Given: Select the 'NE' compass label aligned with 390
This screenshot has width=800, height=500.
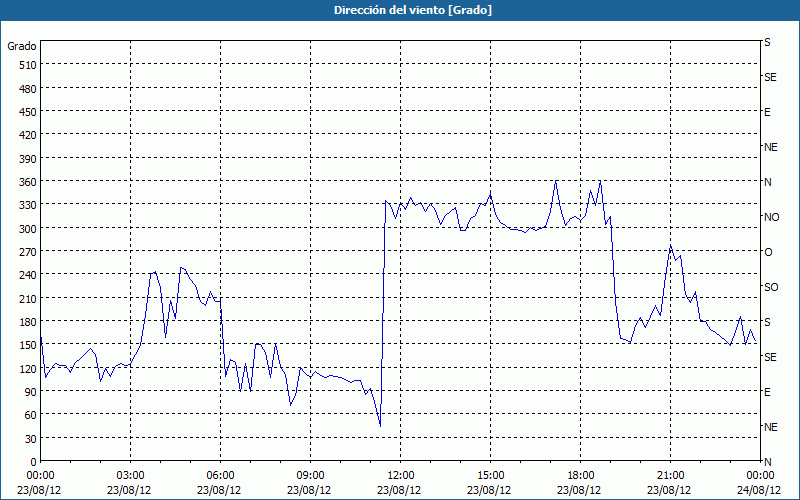Looking at the screenshot, I should pos(771,147).
